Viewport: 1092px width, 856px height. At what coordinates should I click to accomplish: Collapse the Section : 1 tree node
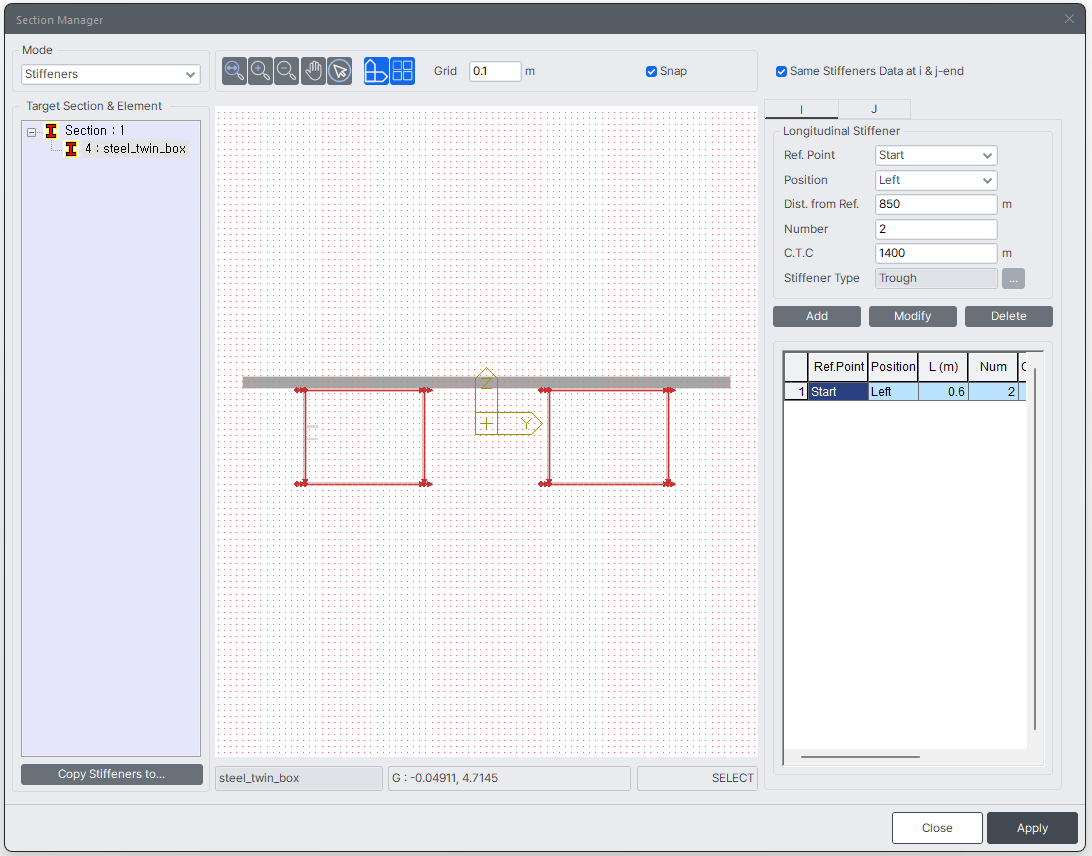(31, 132)
